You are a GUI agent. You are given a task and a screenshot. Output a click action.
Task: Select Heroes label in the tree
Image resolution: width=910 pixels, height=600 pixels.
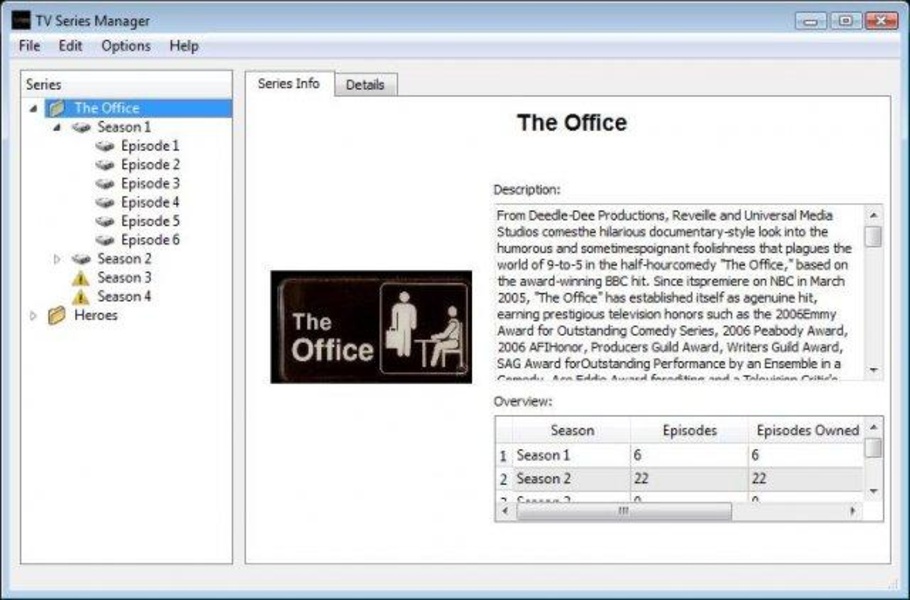96,316
